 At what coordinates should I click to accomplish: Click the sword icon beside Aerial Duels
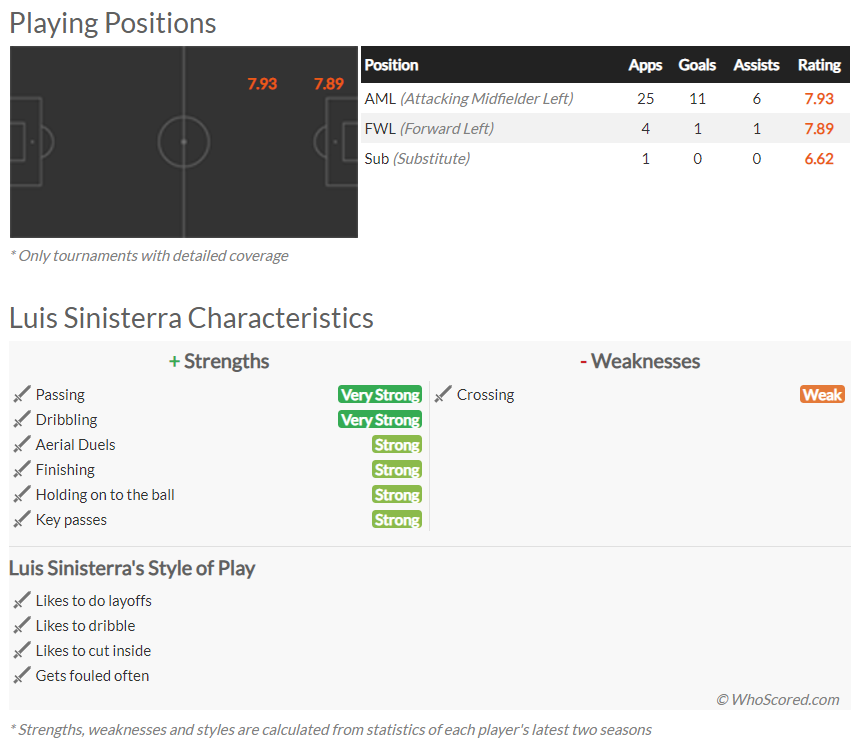point(22,444)
